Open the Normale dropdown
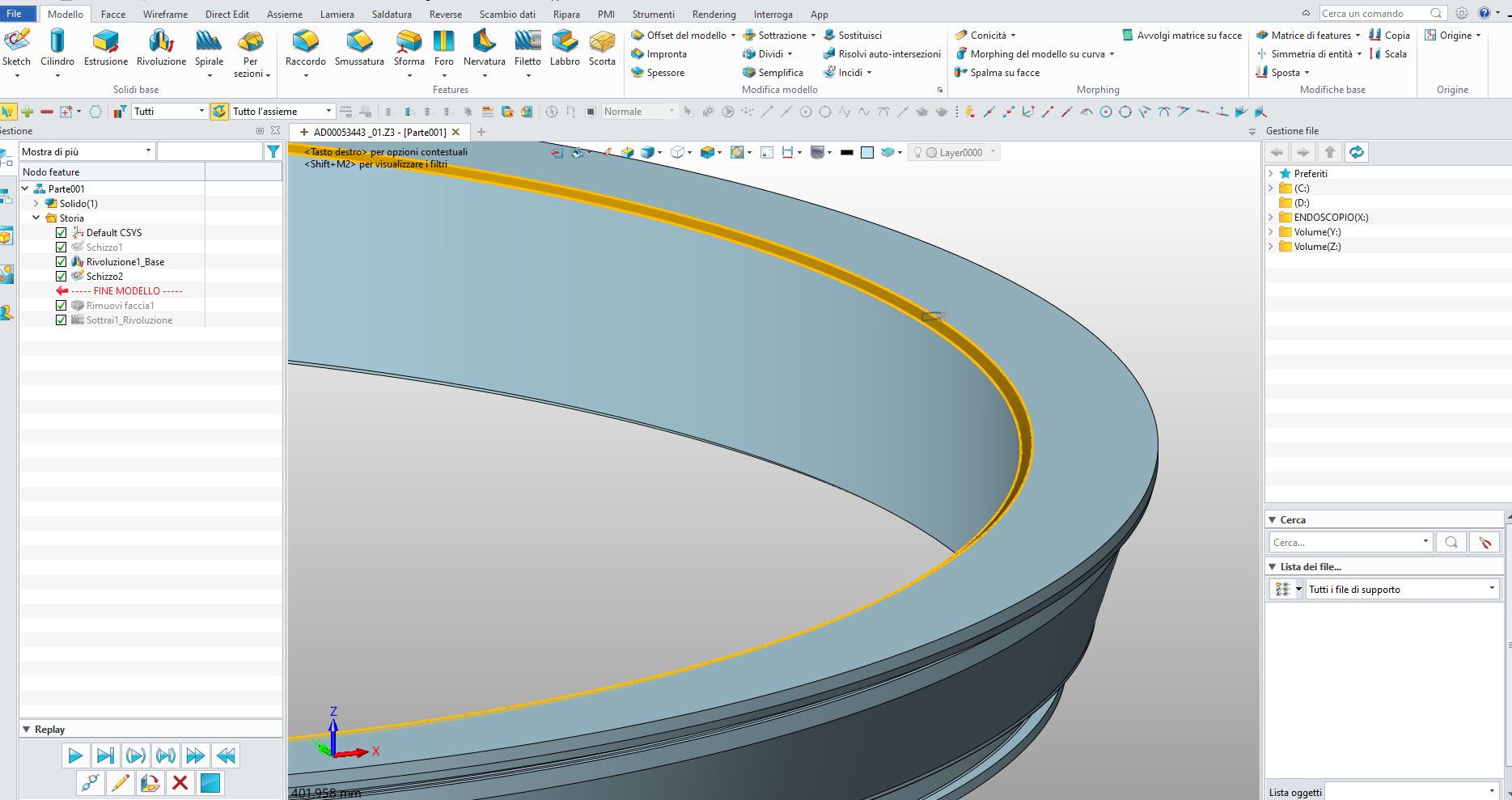 (638, 112)
